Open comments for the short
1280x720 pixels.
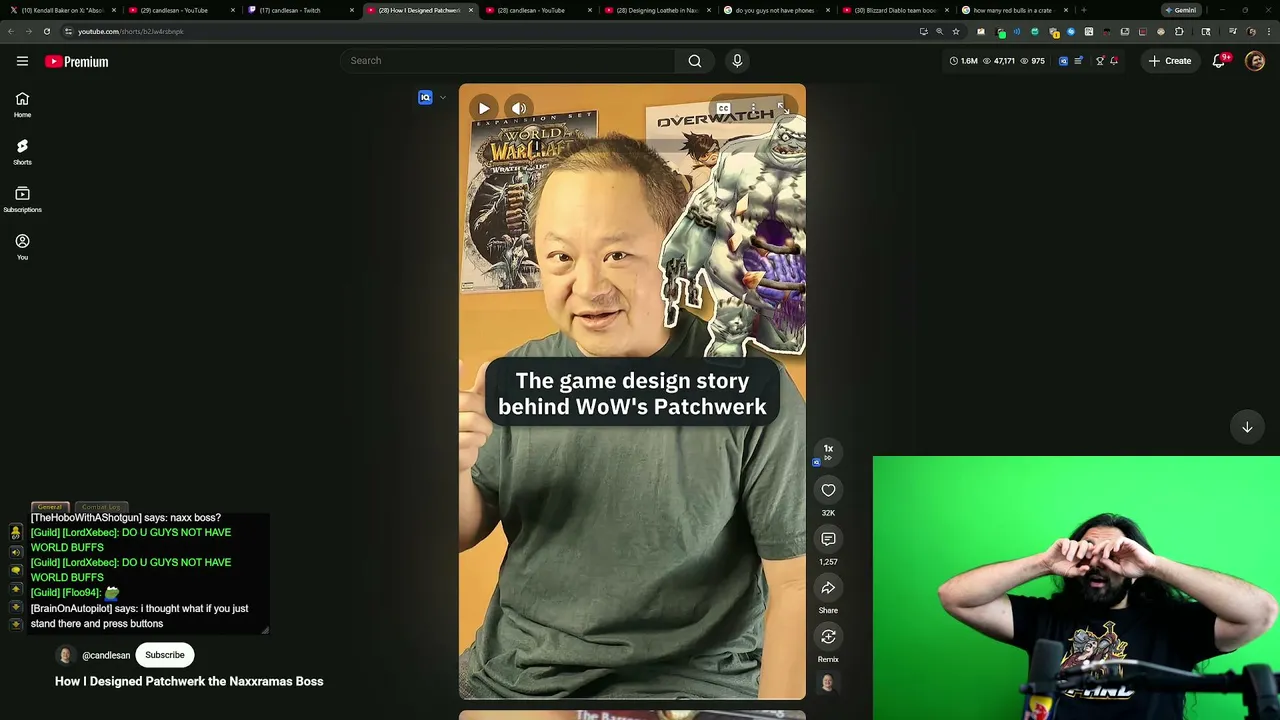coord(828,539)
